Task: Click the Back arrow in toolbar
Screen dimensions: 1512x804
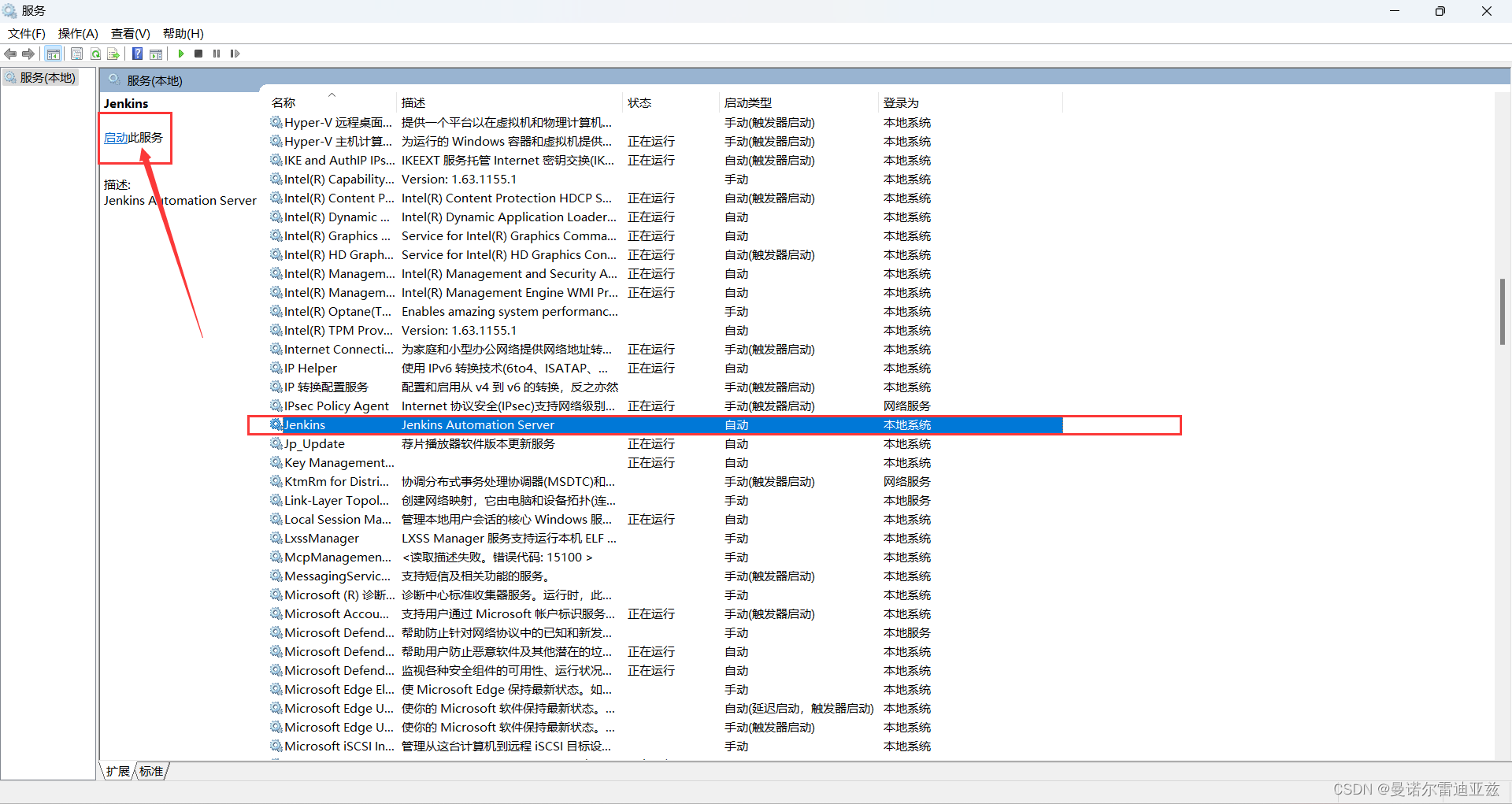Action: 10,54
